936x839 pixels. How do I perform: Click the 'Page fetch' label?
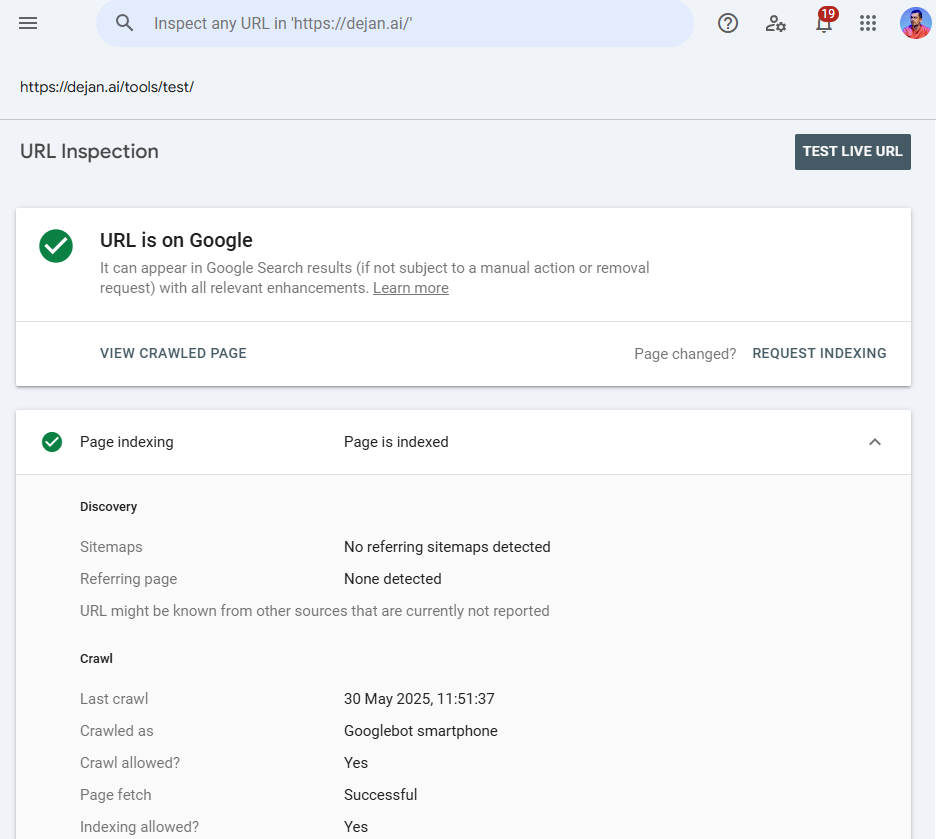[116, 795]
